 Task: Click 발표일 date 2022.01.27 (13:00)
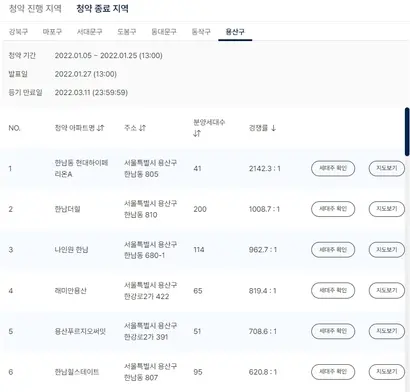(x=86, y=74)
